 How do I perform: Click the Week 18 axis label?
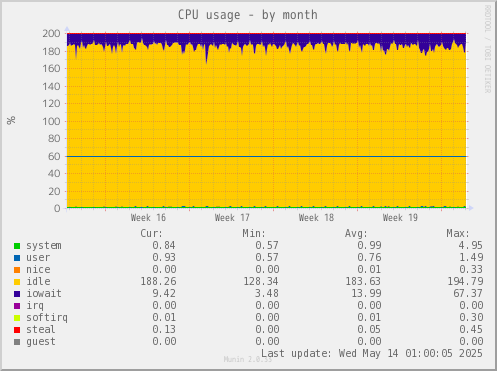[x=316, y=218]
